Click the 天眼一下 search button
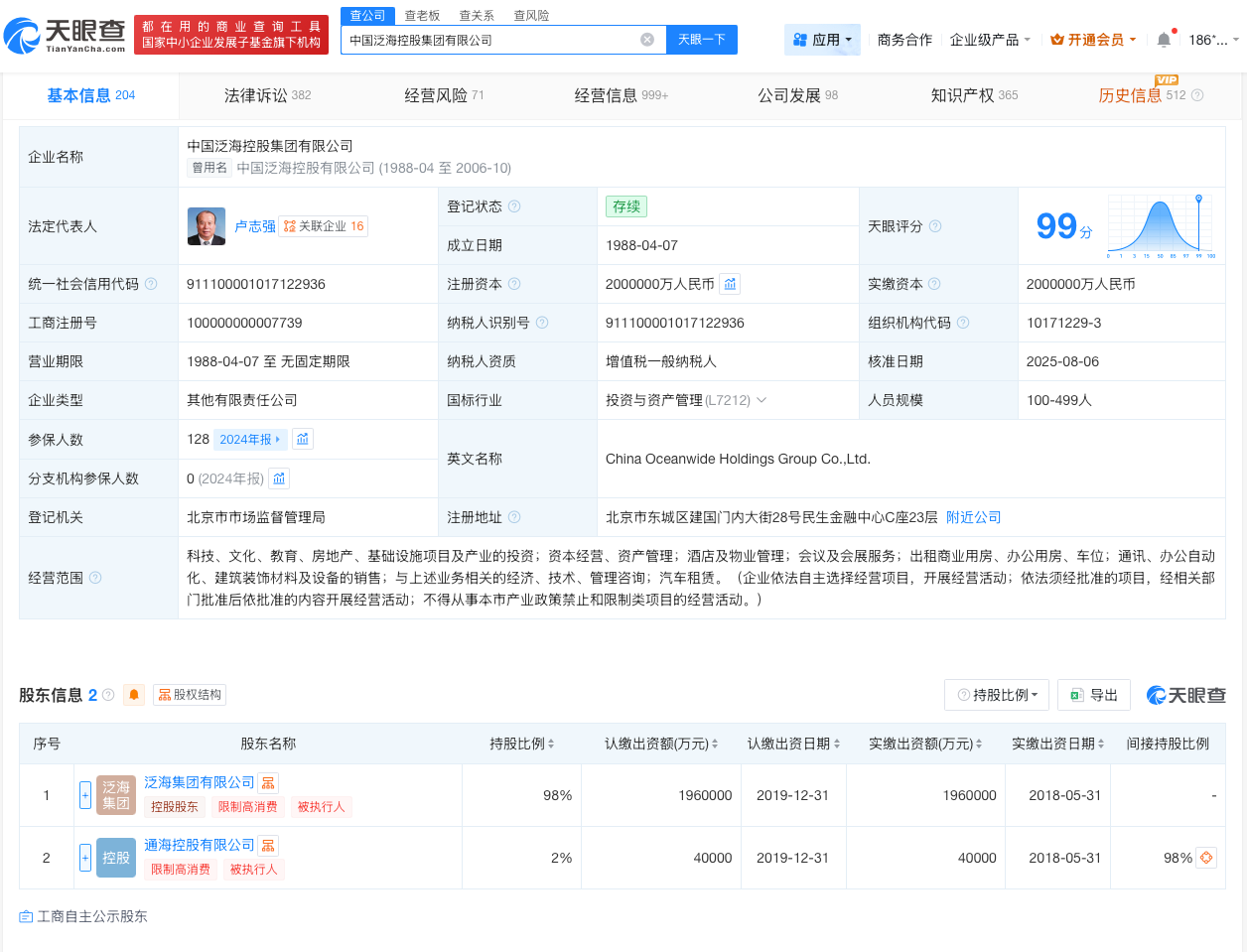Screen dimensions: 1247x952 click(x=702, y=40)
